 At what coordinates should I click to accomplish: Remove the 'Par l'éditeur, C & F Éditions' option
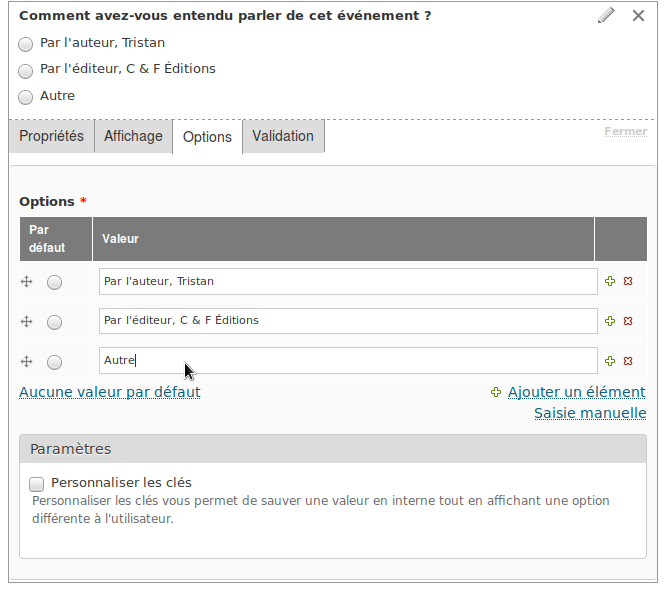tap(628, 321)
